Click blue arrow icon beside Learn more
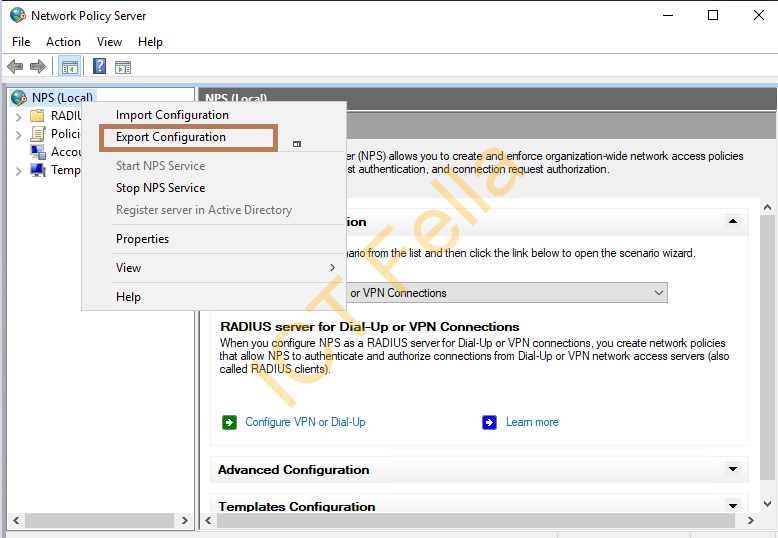Screen dimensions: 778x538 (489, 422)
